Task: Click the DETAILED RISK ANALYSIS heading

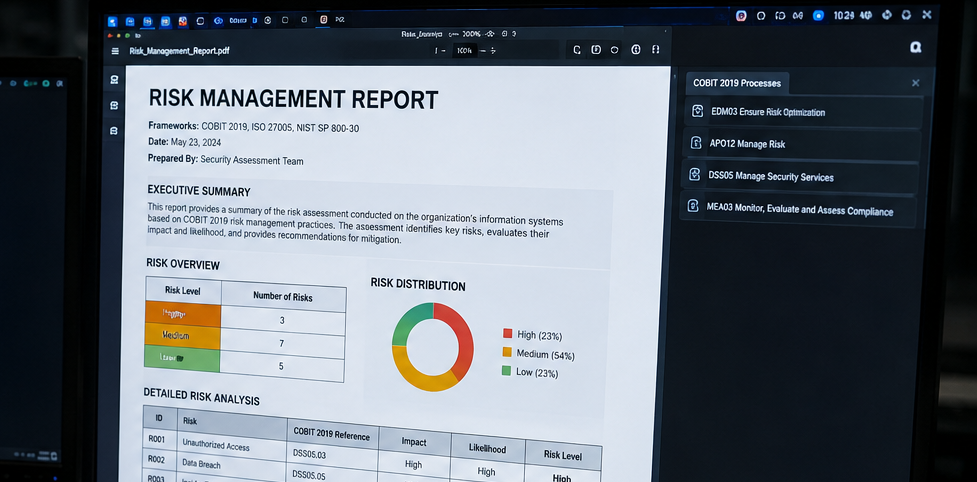Action: [x=201, y=396]
